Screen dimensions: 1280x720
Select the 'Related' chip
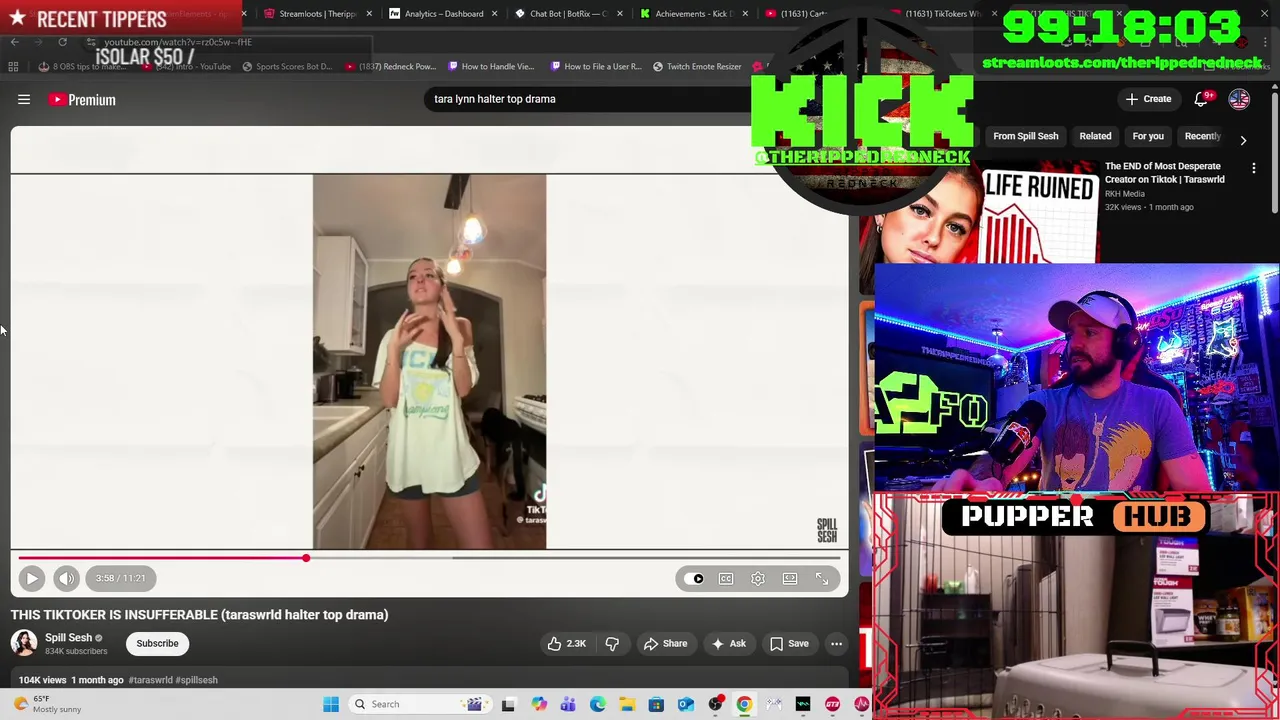click(1095, 136)
